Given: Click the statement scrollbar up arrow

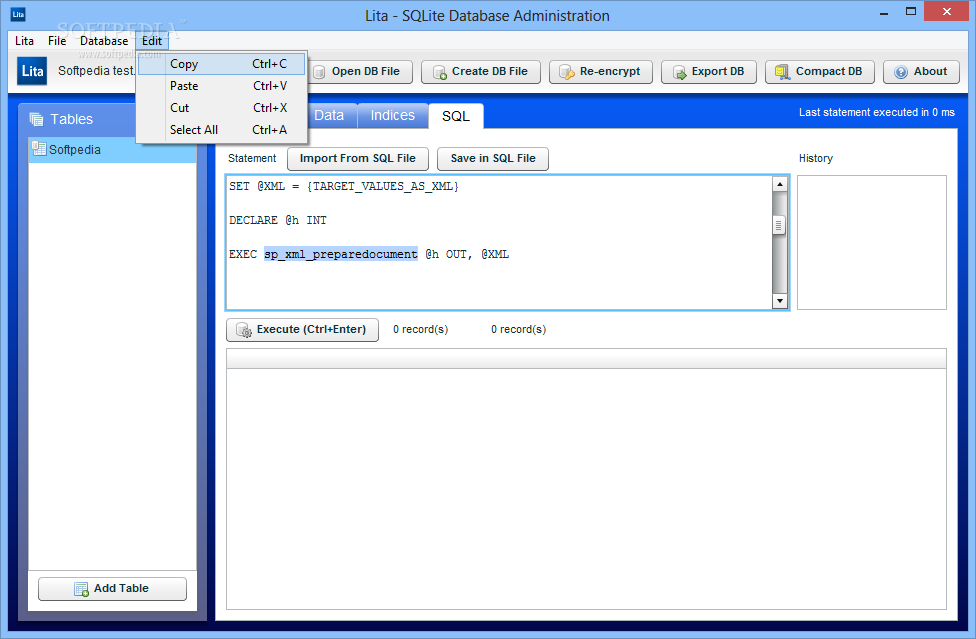Looking at the screenshot, I should pyautogui.click(x=779, y=184).
